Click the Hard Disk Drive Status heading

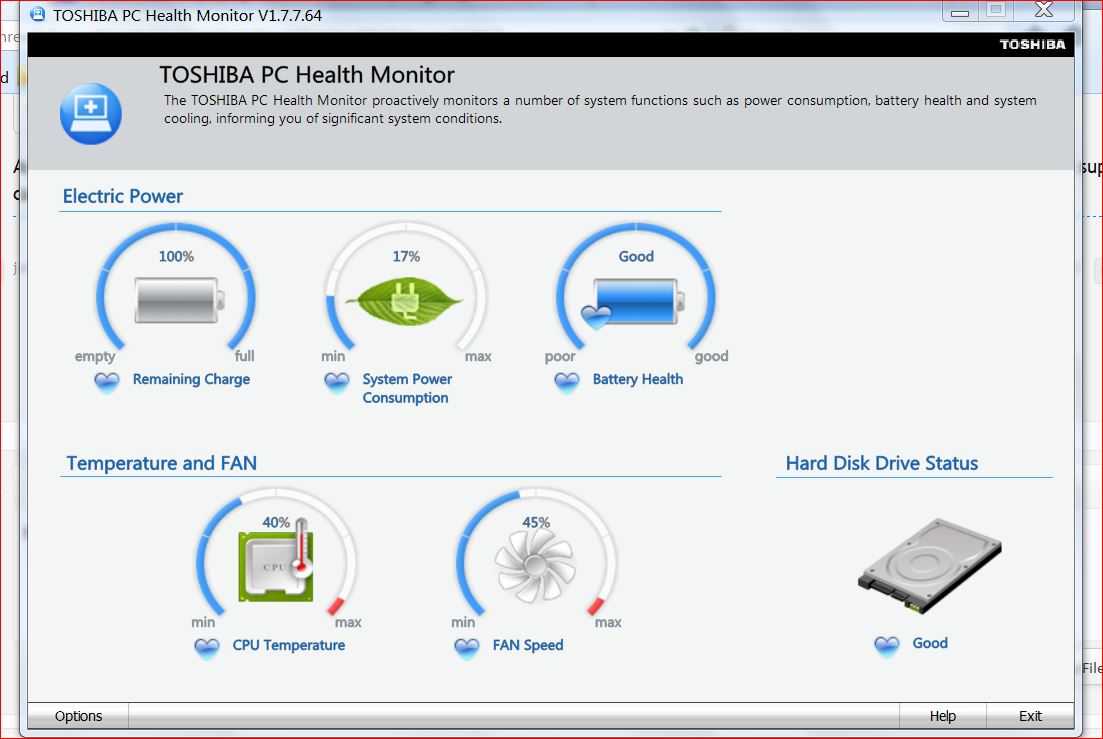[x=881, y=463]
